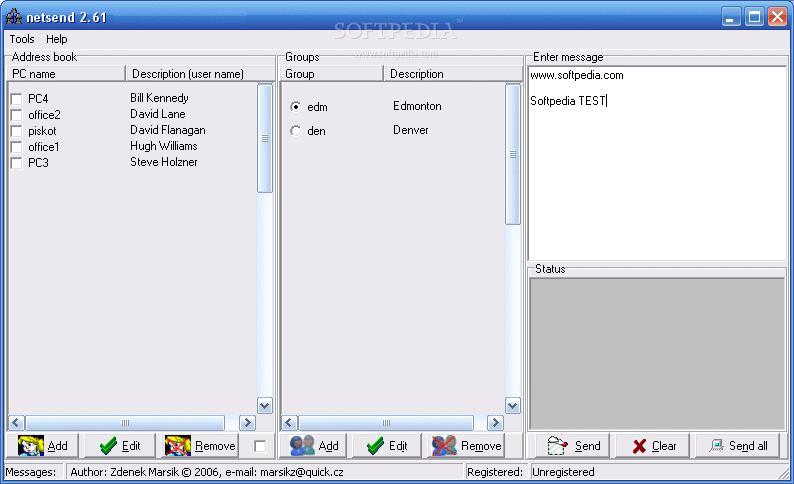Add a new group in Groups panel

[314, 446]
